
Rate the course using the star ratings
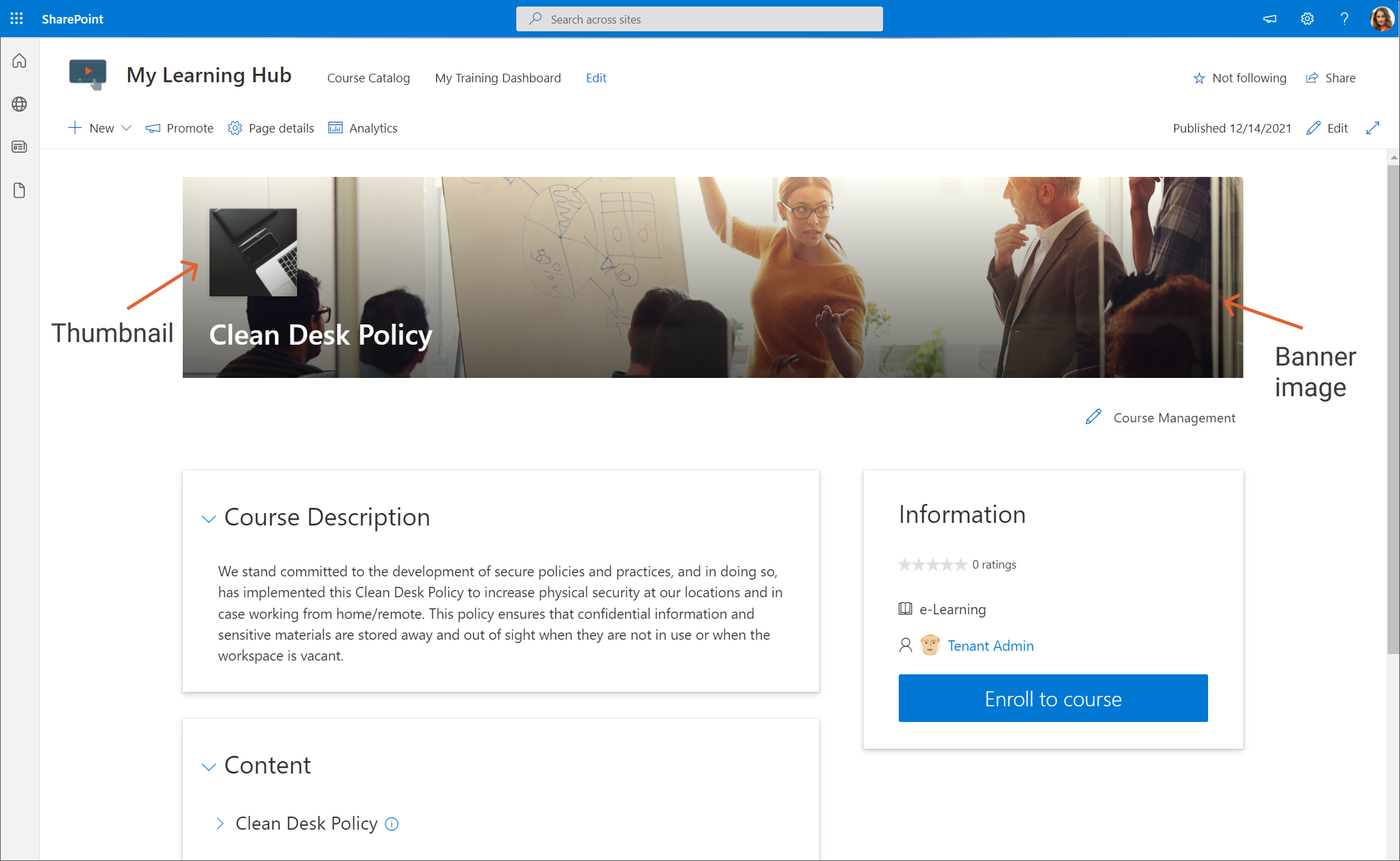coord(932,565)
